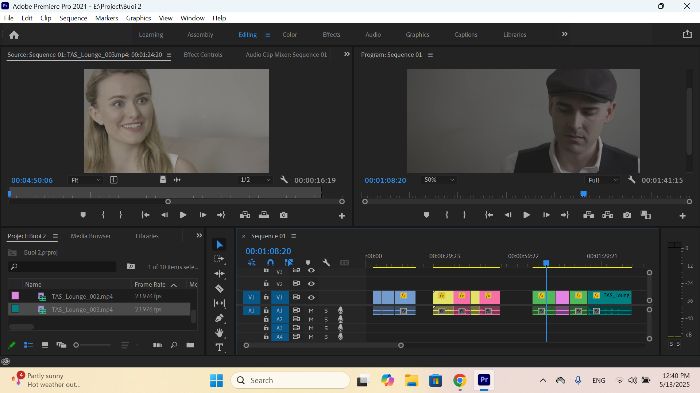This screenshot has height=393, width=700.
Task: Expand Project panel group overflow chevron
Action: click(x=199, y=236)
